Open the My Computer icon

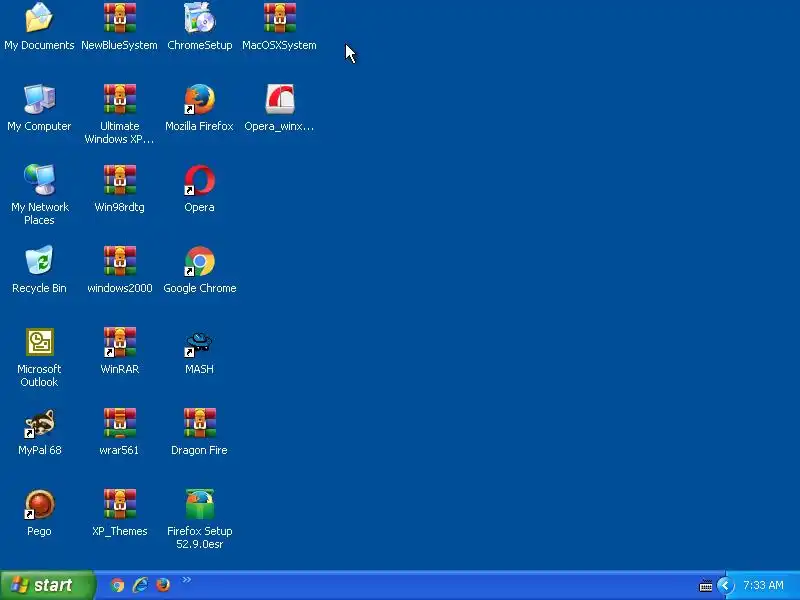pyautogui.click(x=39, y=99)
